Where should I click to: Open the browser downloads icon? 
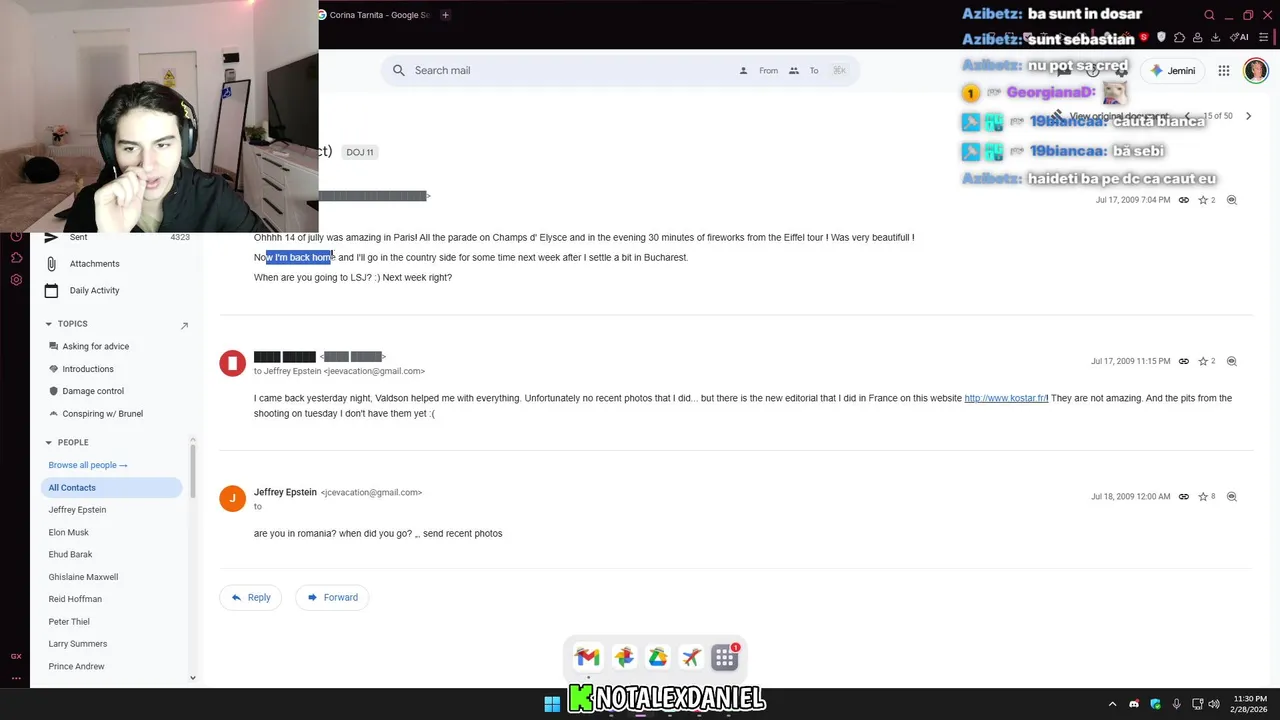[x=1215, y=37]
